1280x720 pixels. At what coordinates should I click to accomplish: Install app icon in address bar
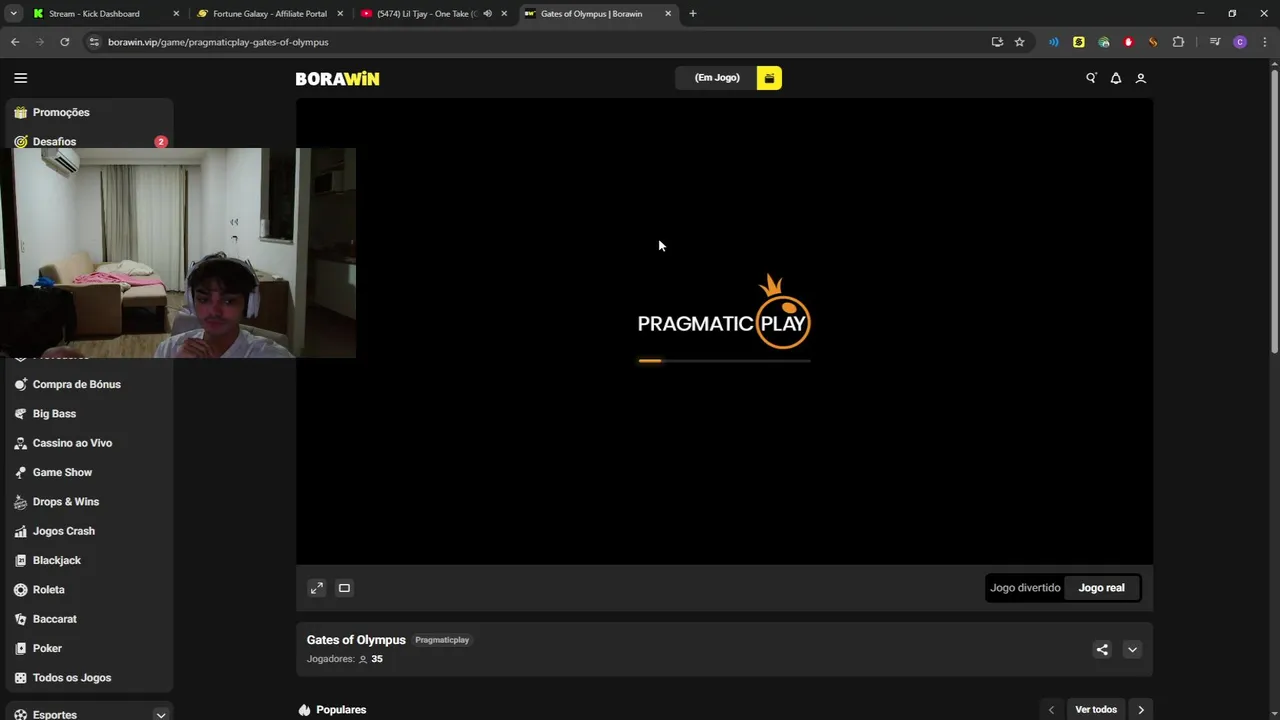click(997, 42)
